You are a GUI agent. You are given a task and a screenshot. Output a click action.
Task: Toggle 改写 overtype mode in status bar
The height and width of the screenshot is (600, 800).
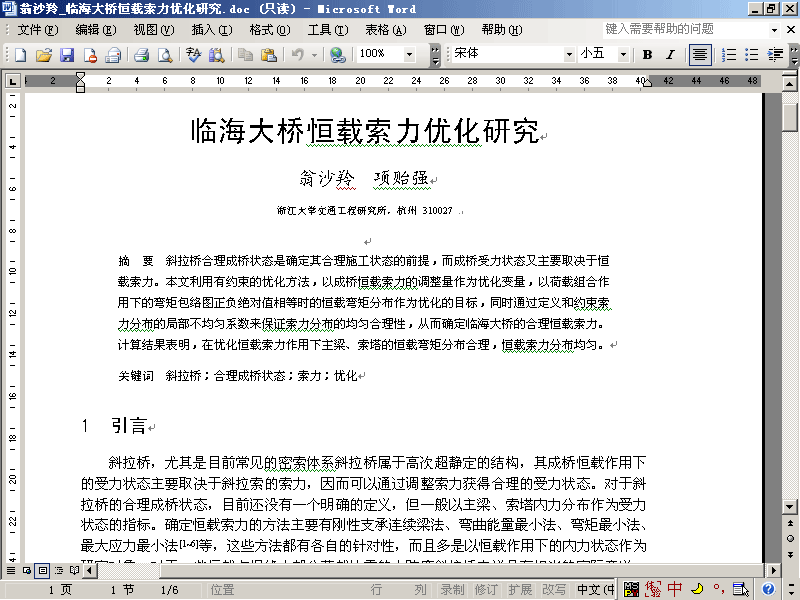coord(554,590)
